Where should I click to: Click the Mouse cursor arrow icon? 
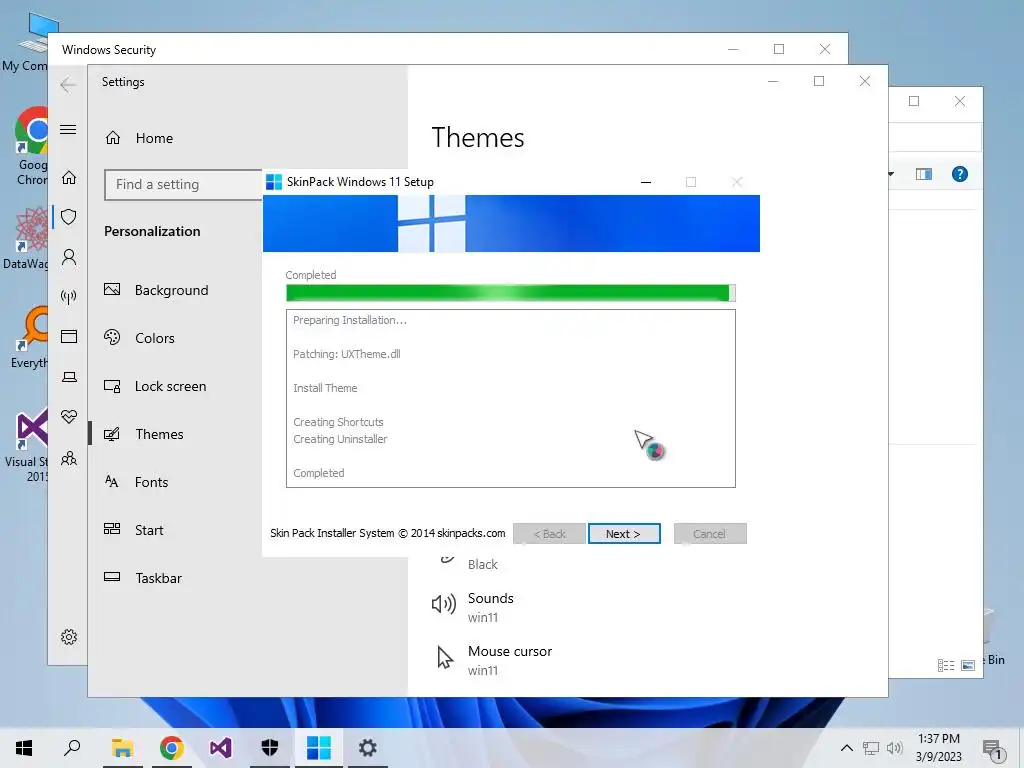(x=445, y=658)
